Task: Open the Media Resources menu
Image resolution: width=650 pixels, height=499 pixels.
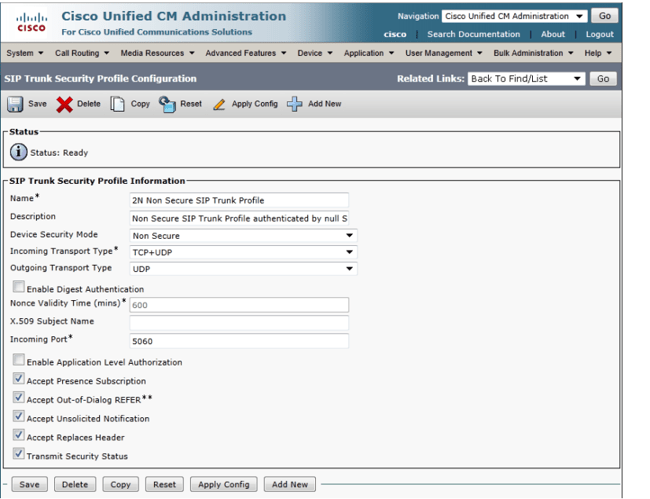Action: [158, 53]
